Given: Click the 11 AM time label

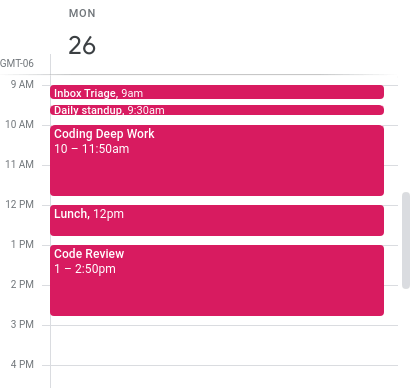Looking at the screenshot, I should (x=19, y=164).
